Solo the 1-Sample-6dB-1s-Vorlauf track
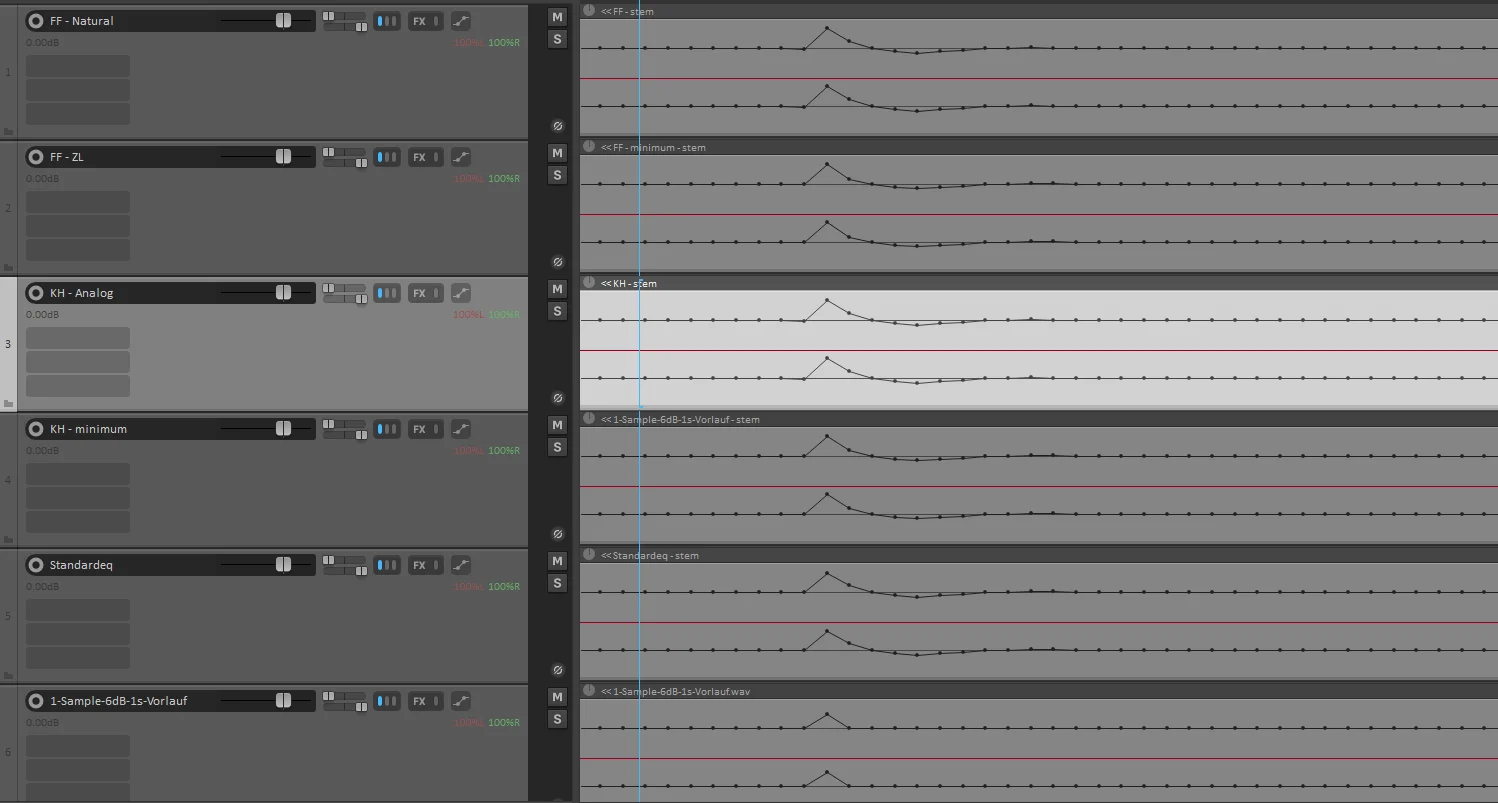Image resolution: width=1498 pixels, height=803 pixels. tap(558, 719)
